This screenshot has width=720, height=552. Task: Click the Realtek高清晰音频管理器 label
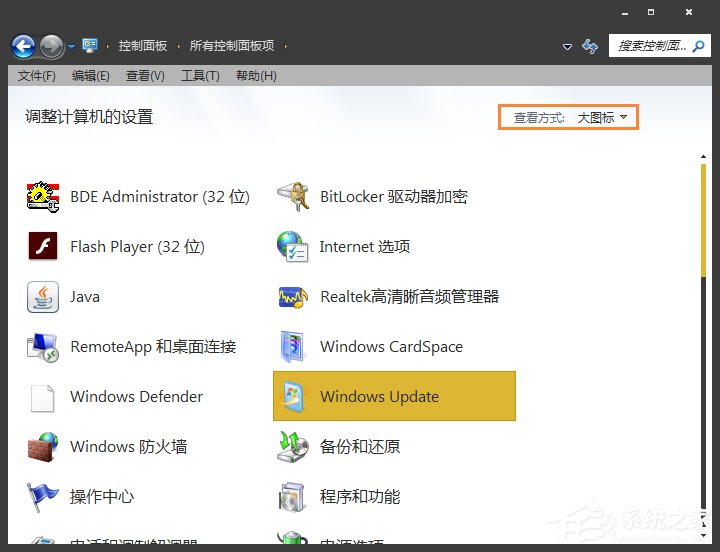pos(410,297)
